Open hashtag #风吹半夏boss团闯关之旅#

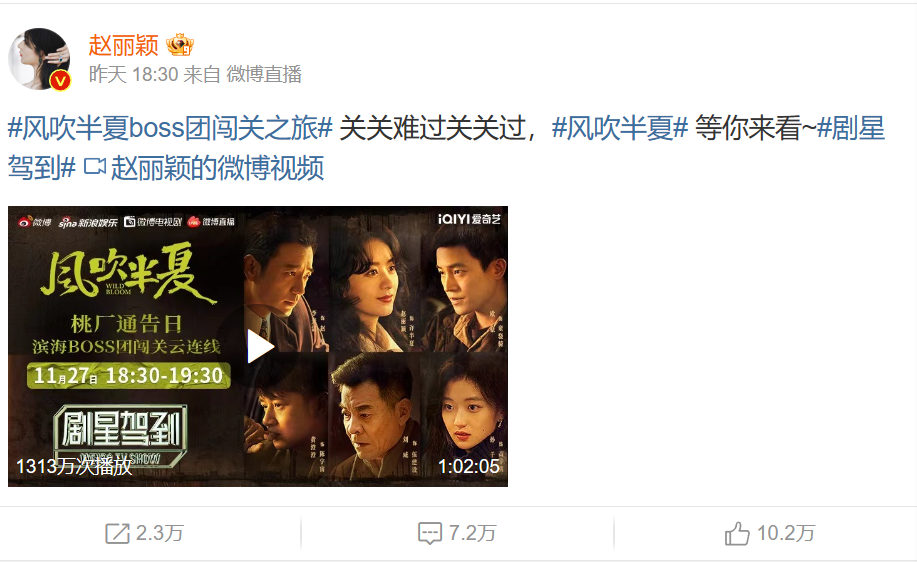(170, 128)
